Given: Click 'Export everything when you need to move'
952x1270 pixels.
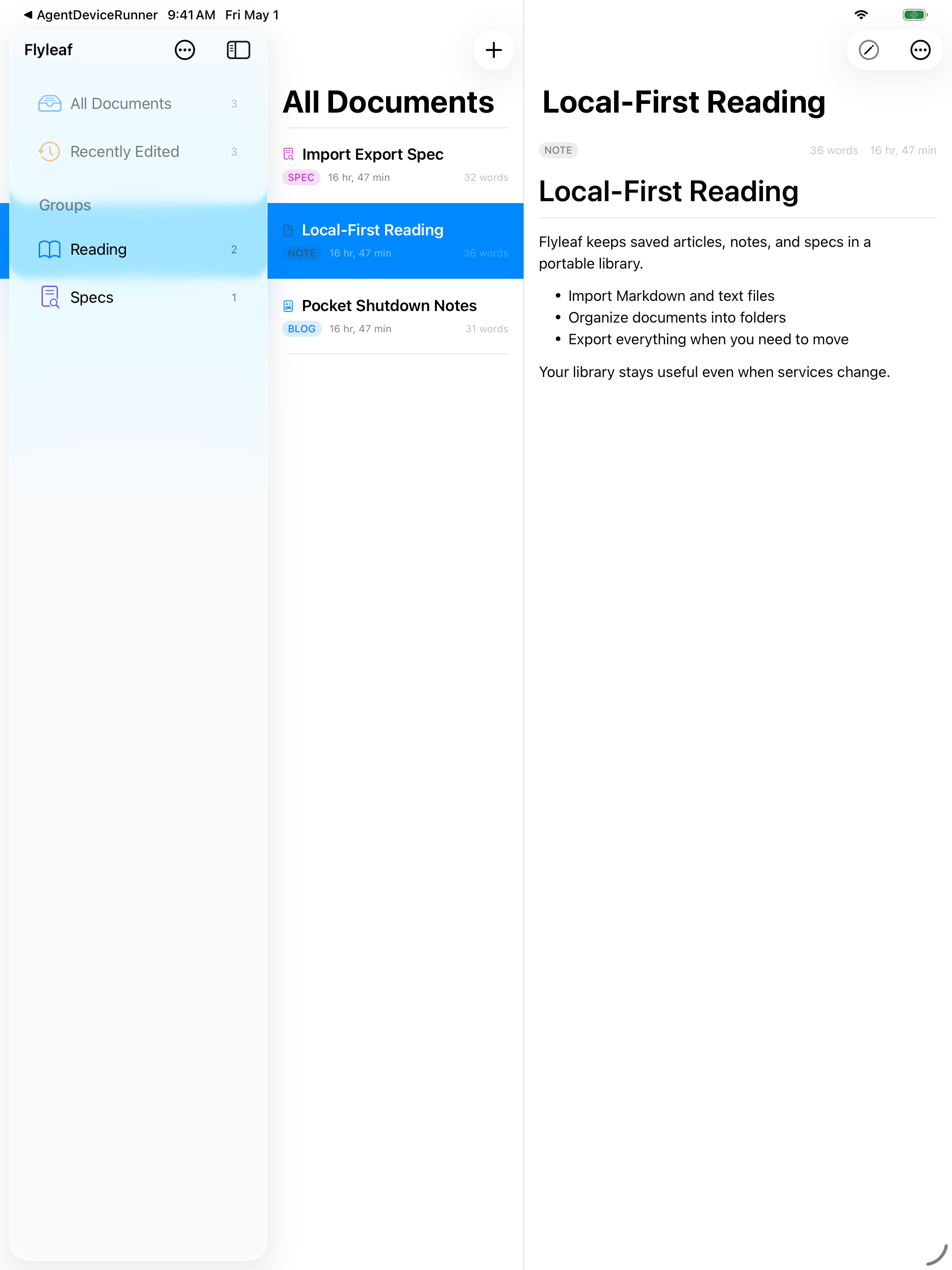Looking at the screenshot, I should pos(708,339).
